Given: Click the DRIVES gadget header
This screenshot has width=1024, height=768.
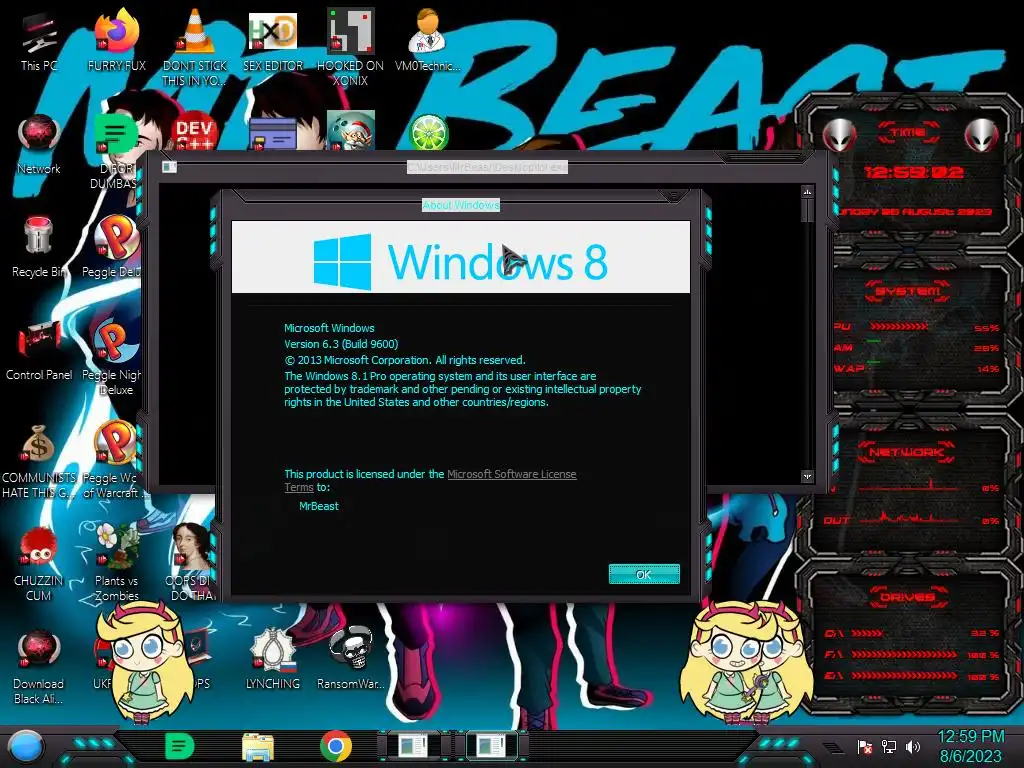Looking at the screenshot, I should 908,597.
